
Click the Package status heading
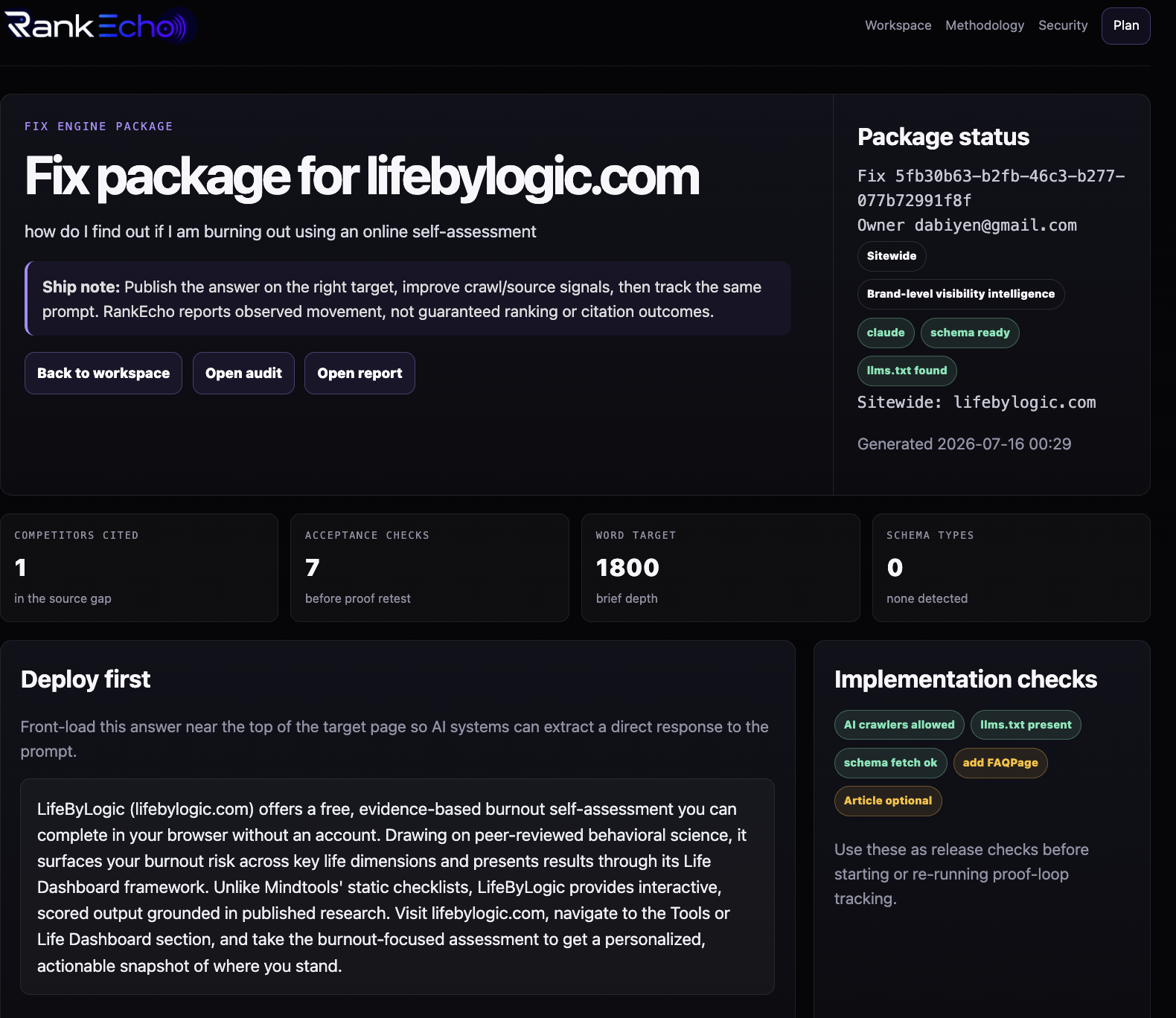pos(943,137)
